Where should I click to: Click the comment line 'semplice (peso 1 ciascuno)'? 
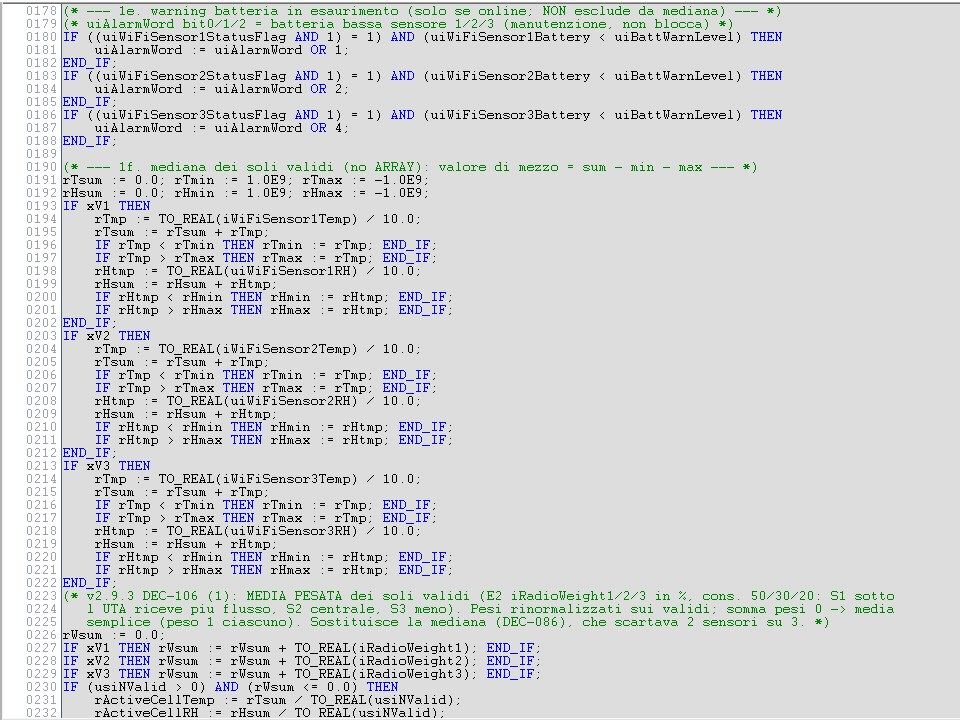(x=458, y=622)
